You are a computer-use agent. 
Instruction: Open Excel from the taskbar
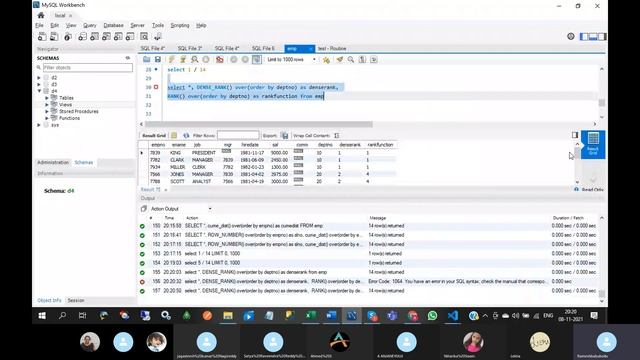pos(311,316)
